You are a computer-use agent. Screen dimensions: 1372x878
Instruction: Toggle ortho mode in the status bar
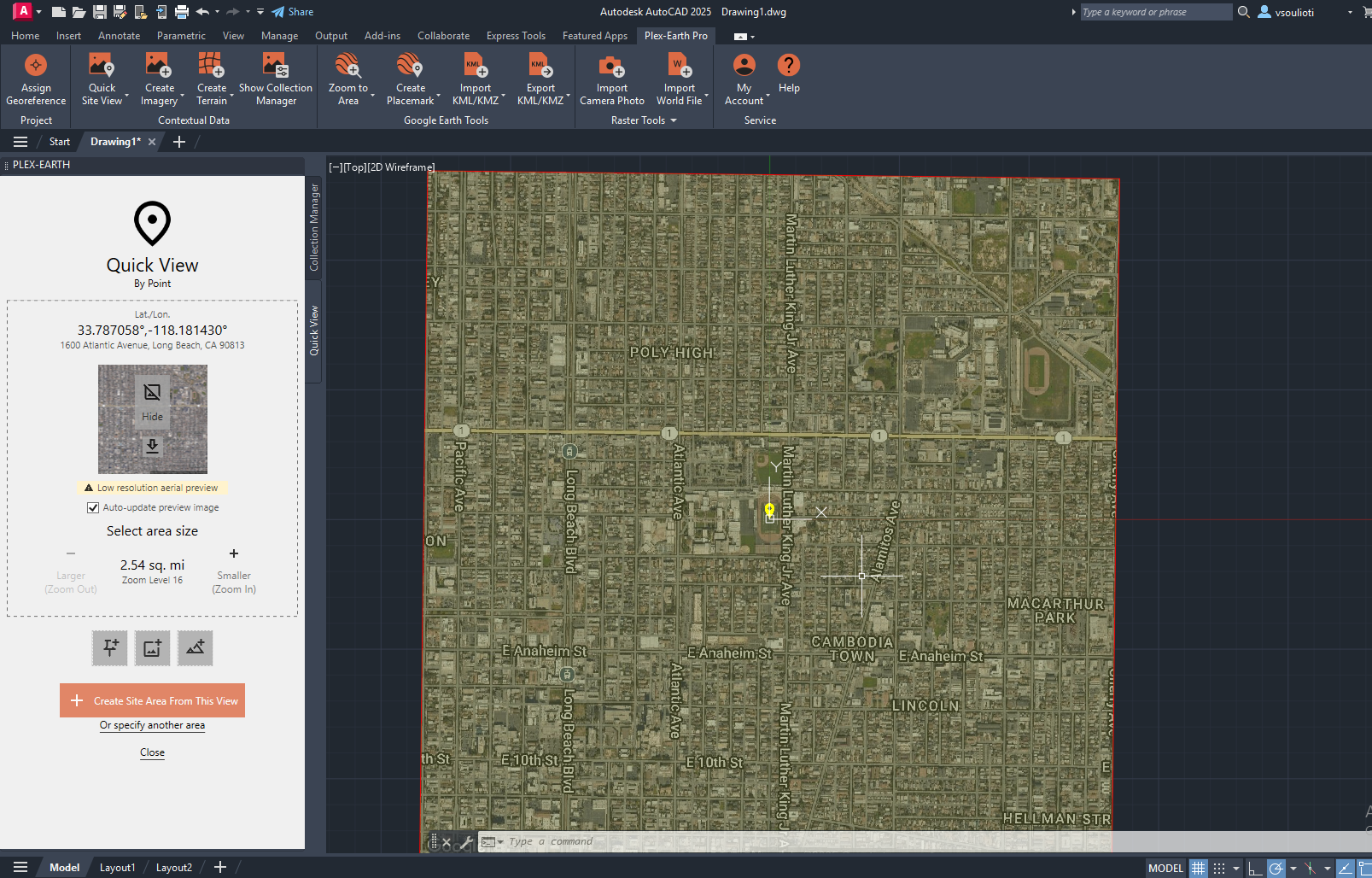coord(1255,868)
